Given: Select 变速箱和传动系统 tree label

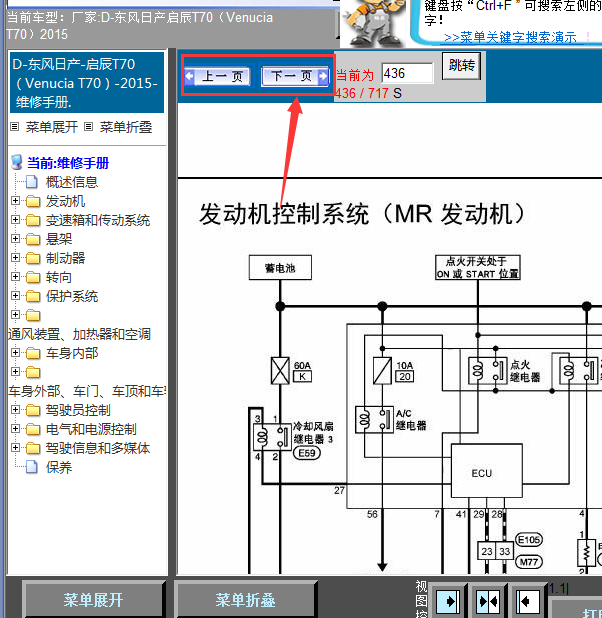Looking at the screenshot, I should click(x=98, y=220).
